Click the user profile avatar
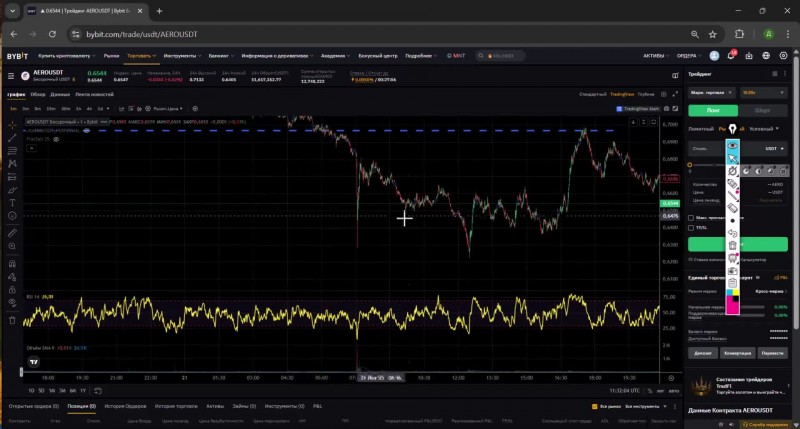 tap(714, 56)
